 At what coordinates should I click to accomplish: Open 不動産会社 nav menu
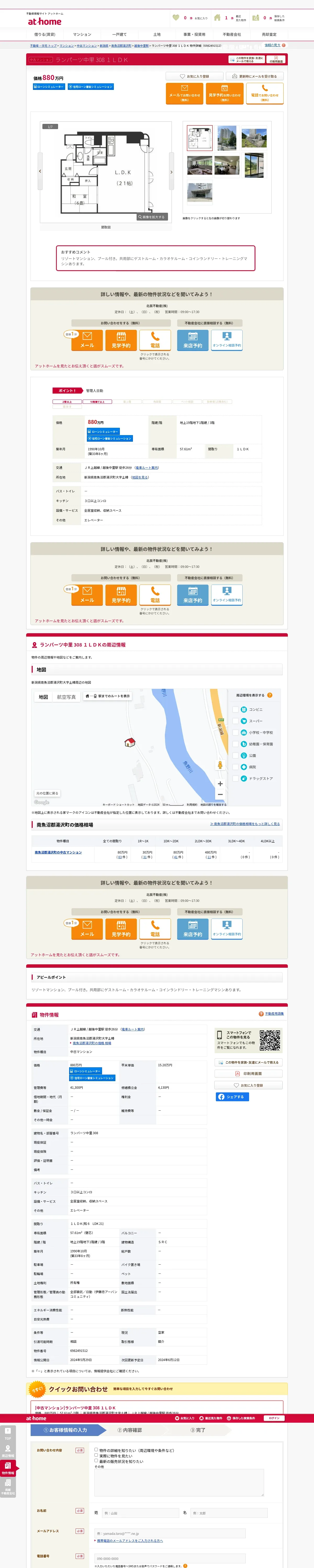click(x=232, y=35)
